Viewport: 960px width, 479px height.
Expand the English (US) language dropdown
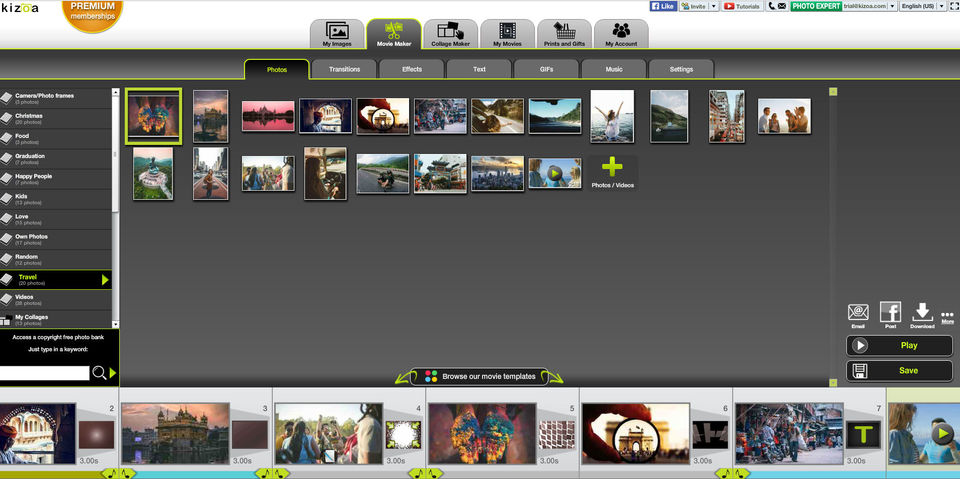(x=941, y=6)
